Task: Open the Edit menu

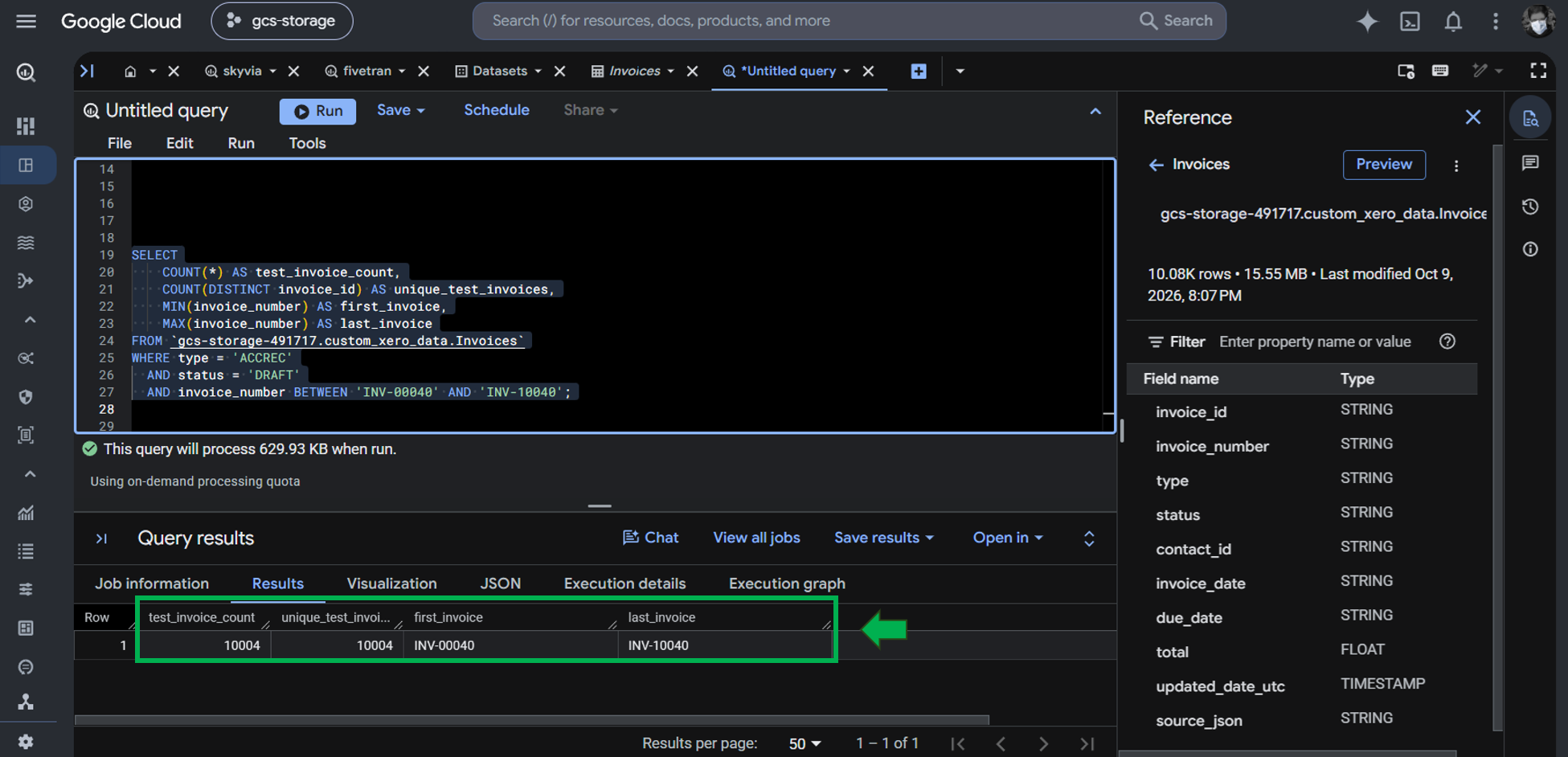Action: pyautogui.click(x=179, y=143)
